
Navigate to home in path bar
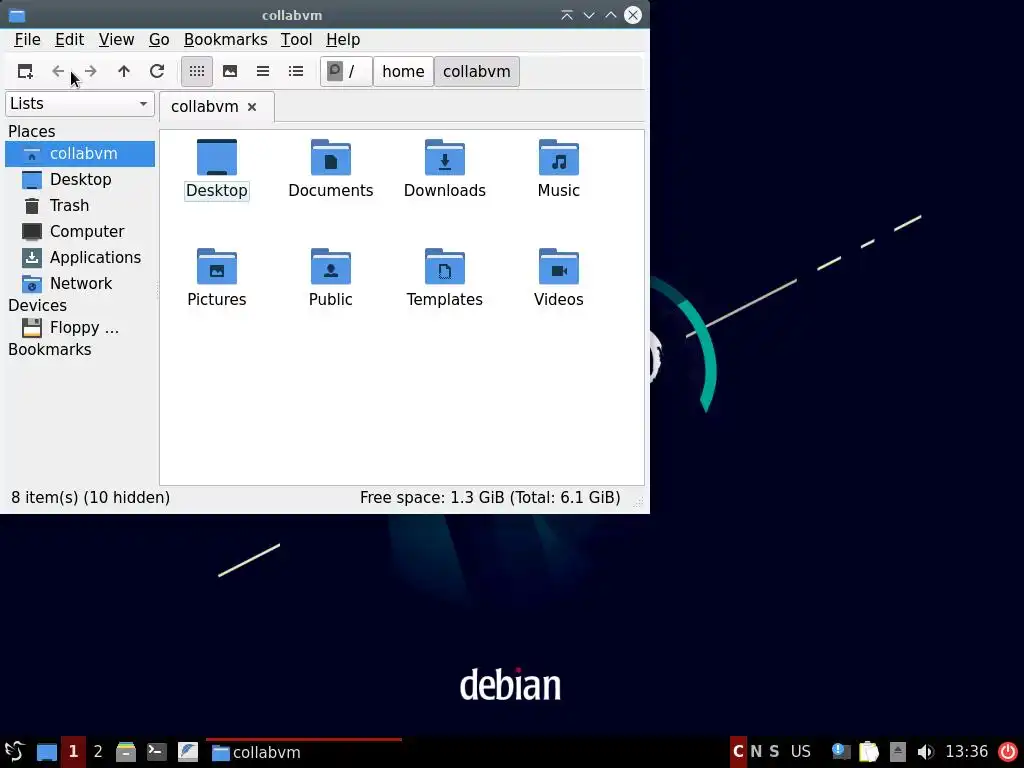tap(403, 71)
